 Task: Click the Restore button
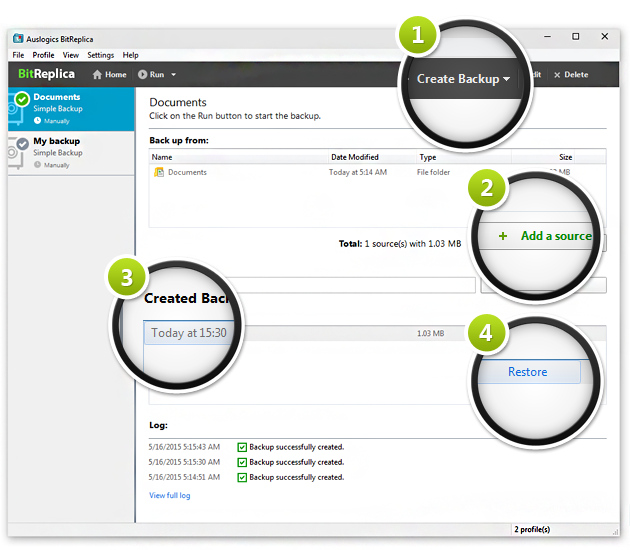point(528,372)
